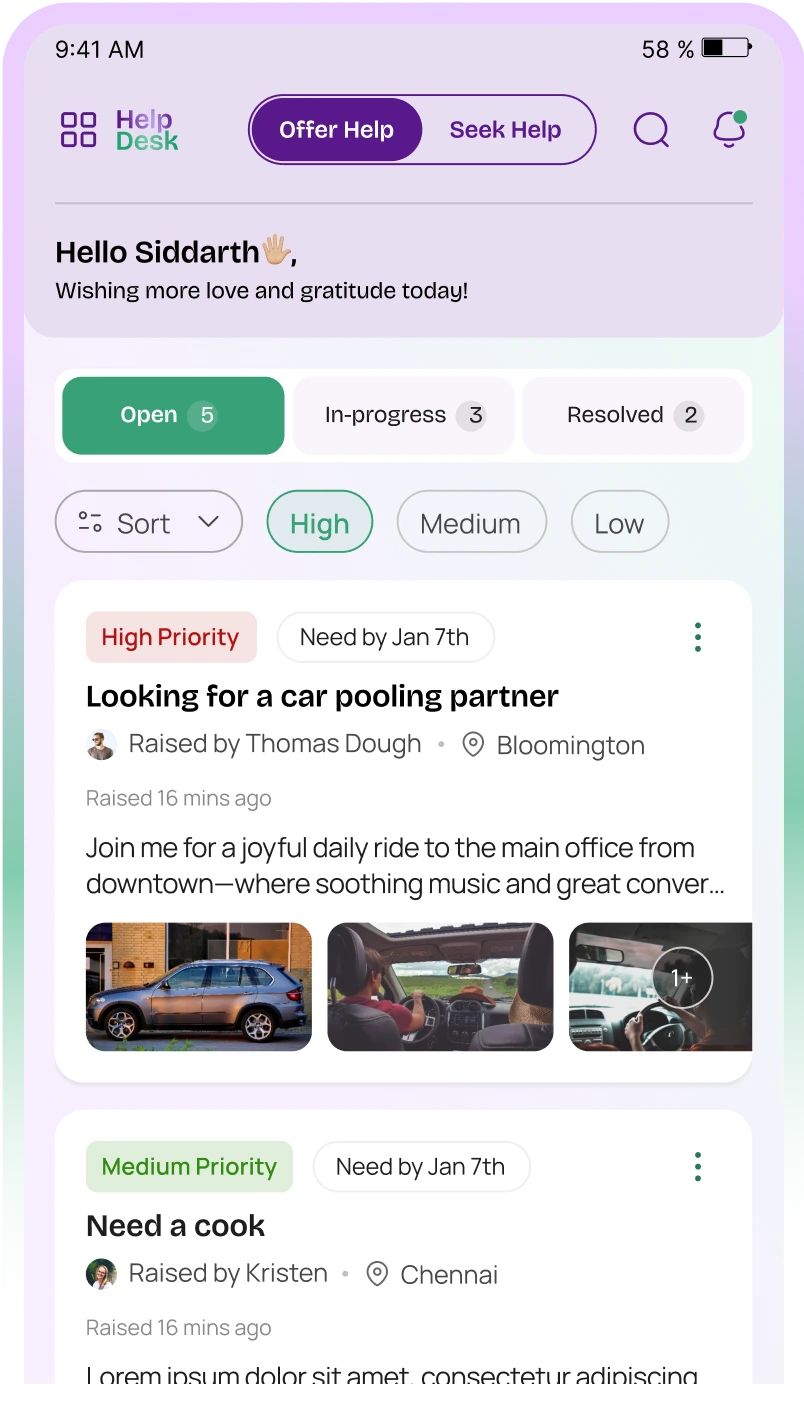Open the grid menu icon beside Help Desk

click(x=78, y=130)
